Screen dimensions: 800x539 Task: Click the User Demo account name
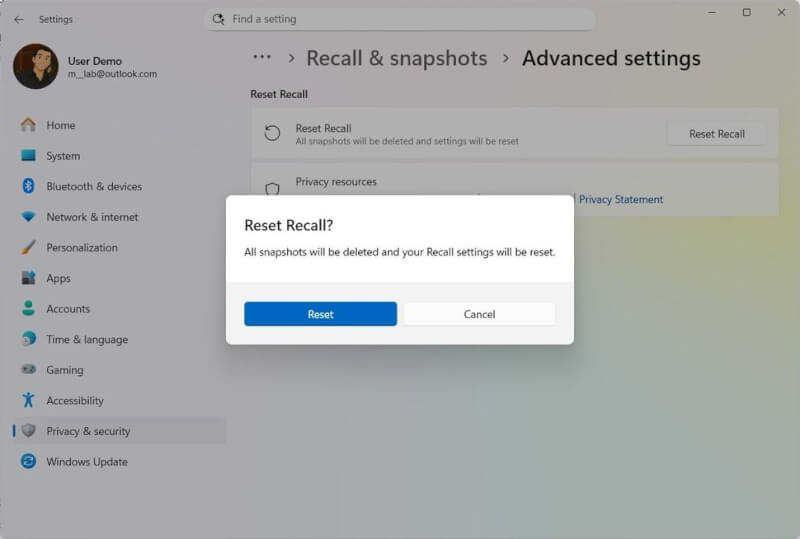95,61
